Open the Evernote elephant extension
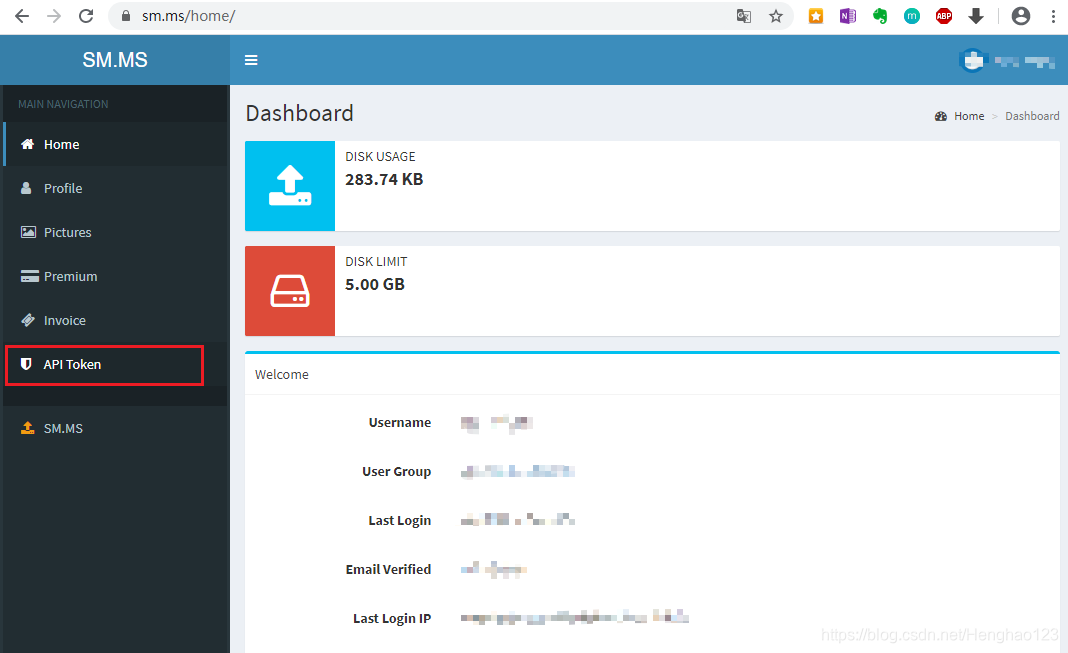Viewport: 1068px width, 653px height. click(880, 16)
